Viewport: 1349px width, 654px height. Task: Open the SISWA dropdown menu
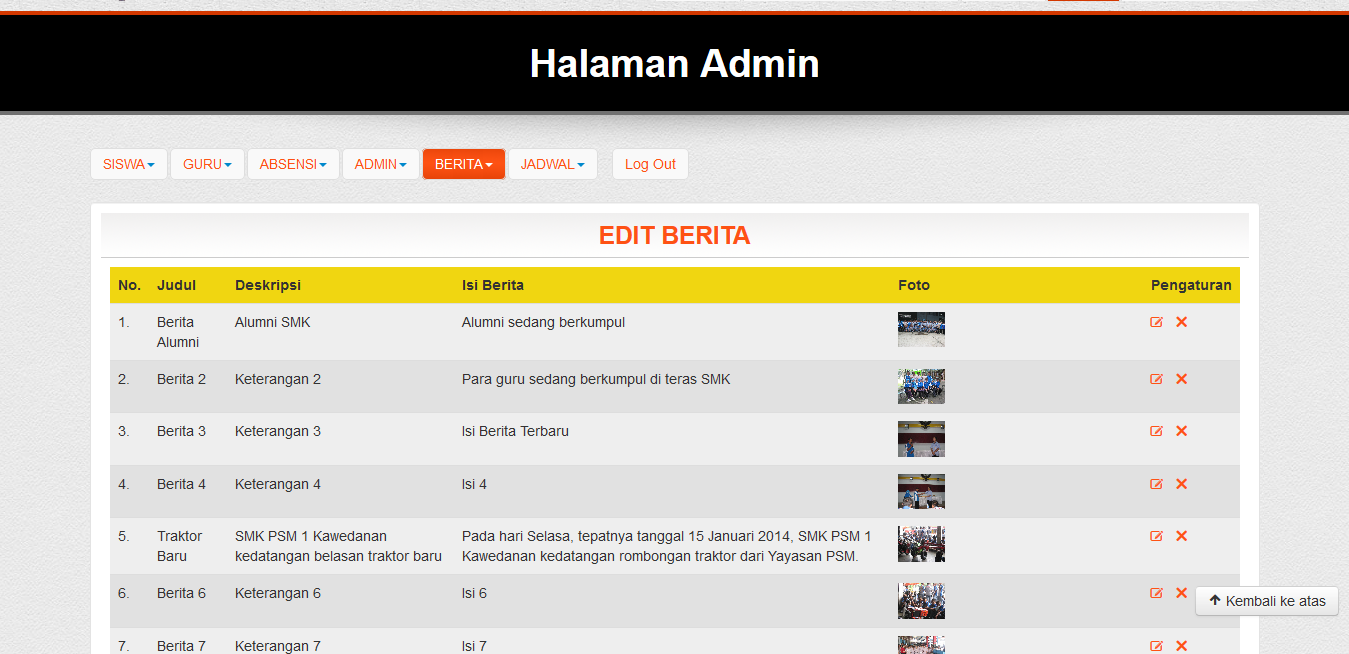click(128, 163)
